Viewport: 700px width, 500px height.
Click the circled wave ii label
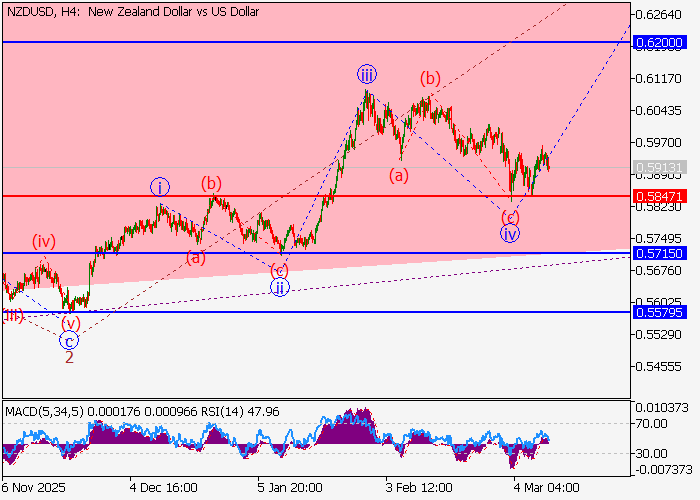pos(280,288)
